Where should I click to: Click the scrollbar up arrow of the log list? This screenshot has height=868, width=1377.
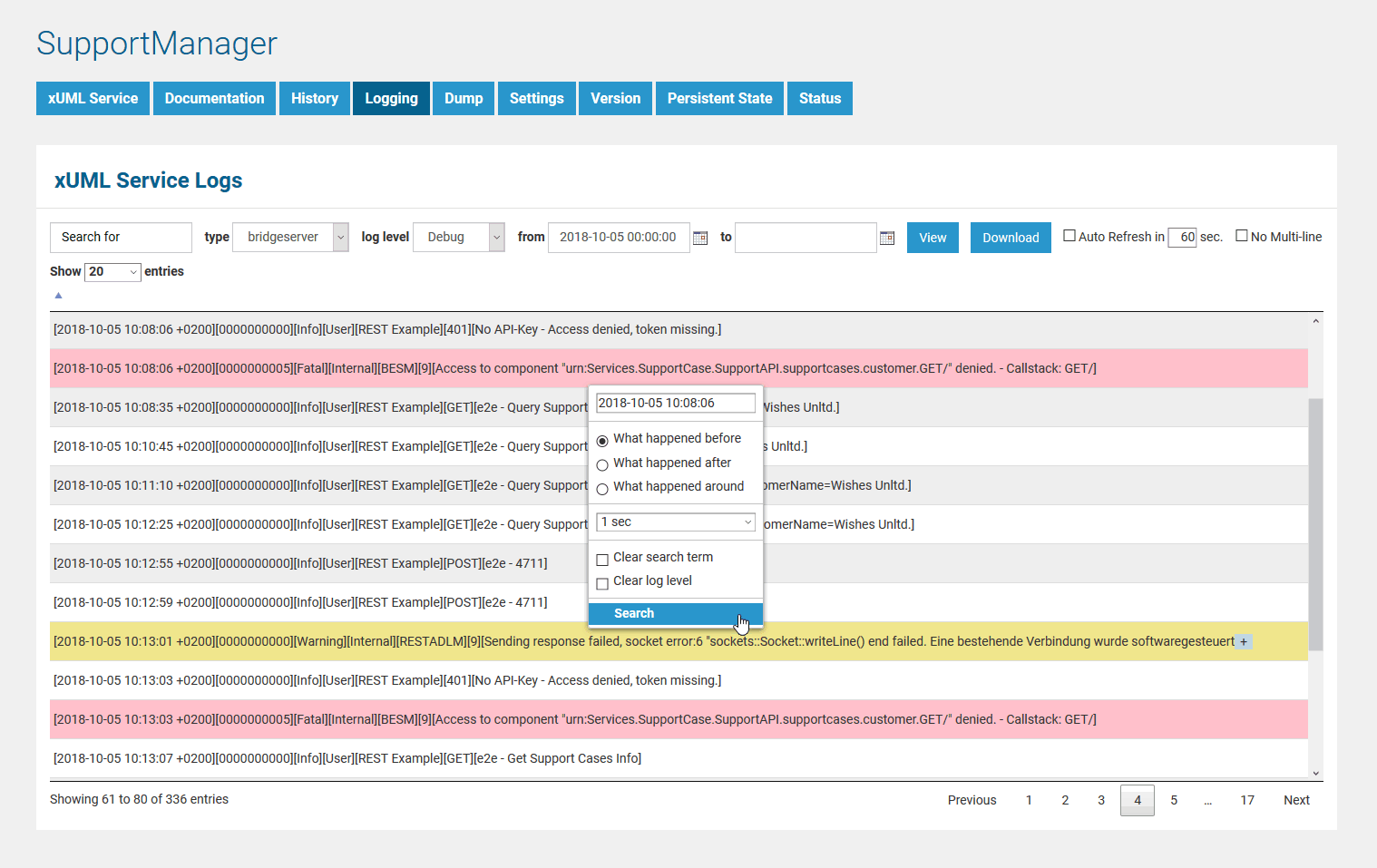[x=1315, y=319]
